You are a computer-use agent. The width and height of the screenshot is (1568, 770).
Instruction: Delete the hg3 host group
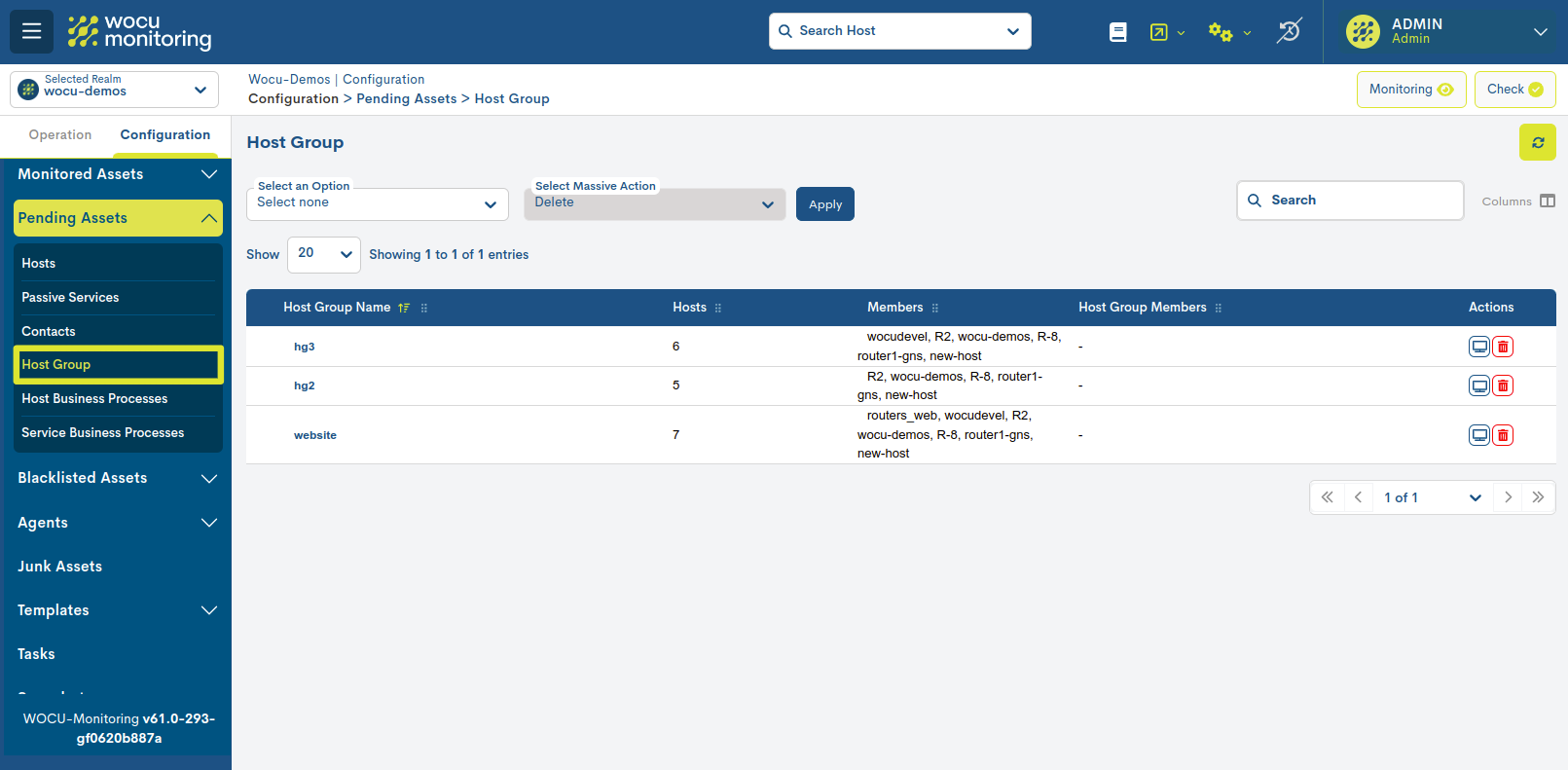point(1503,347)
